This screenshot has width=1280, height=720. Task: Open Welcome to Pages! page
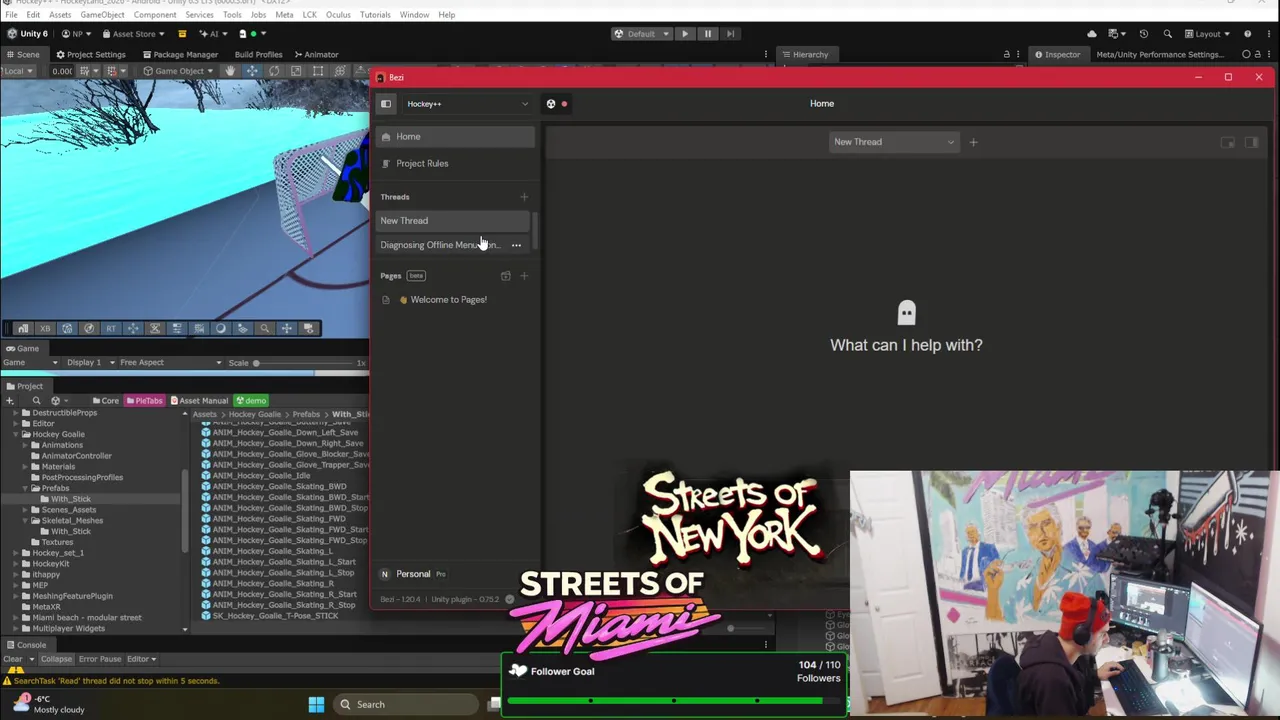[x=455, y=300]
